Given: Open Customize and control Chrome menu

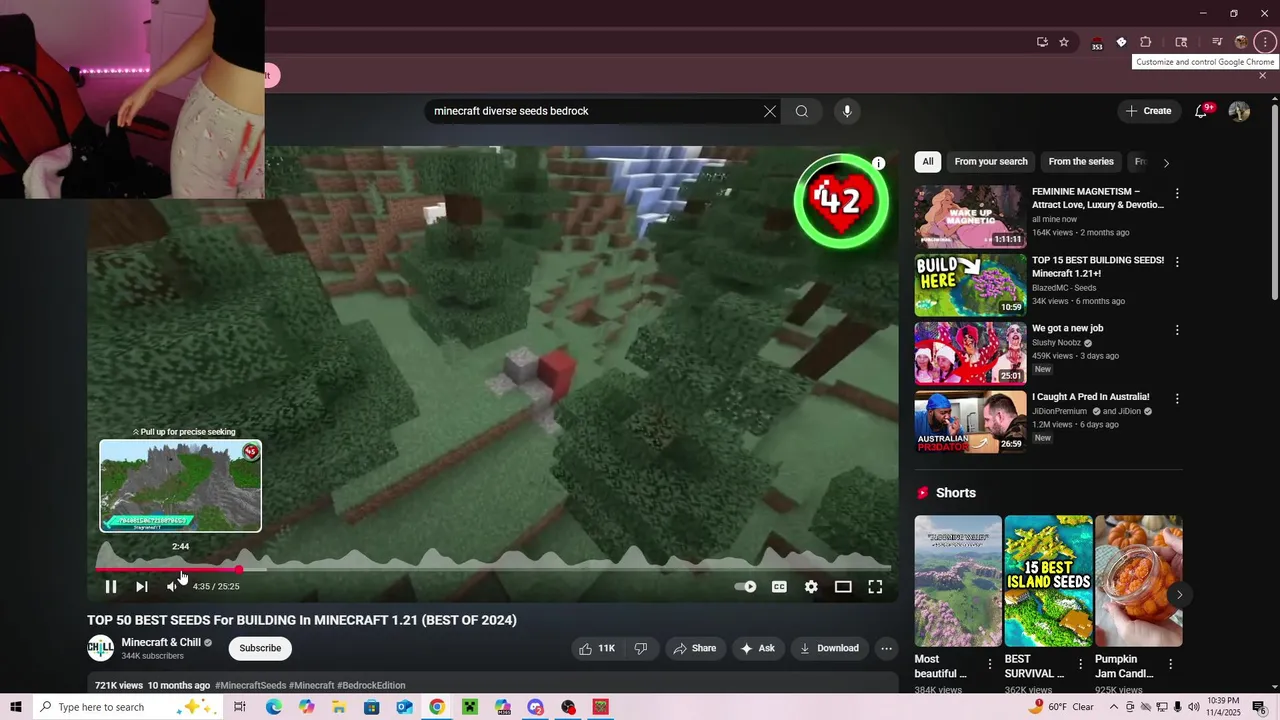Looking at the screenshot, I should tap(1265, 42).
